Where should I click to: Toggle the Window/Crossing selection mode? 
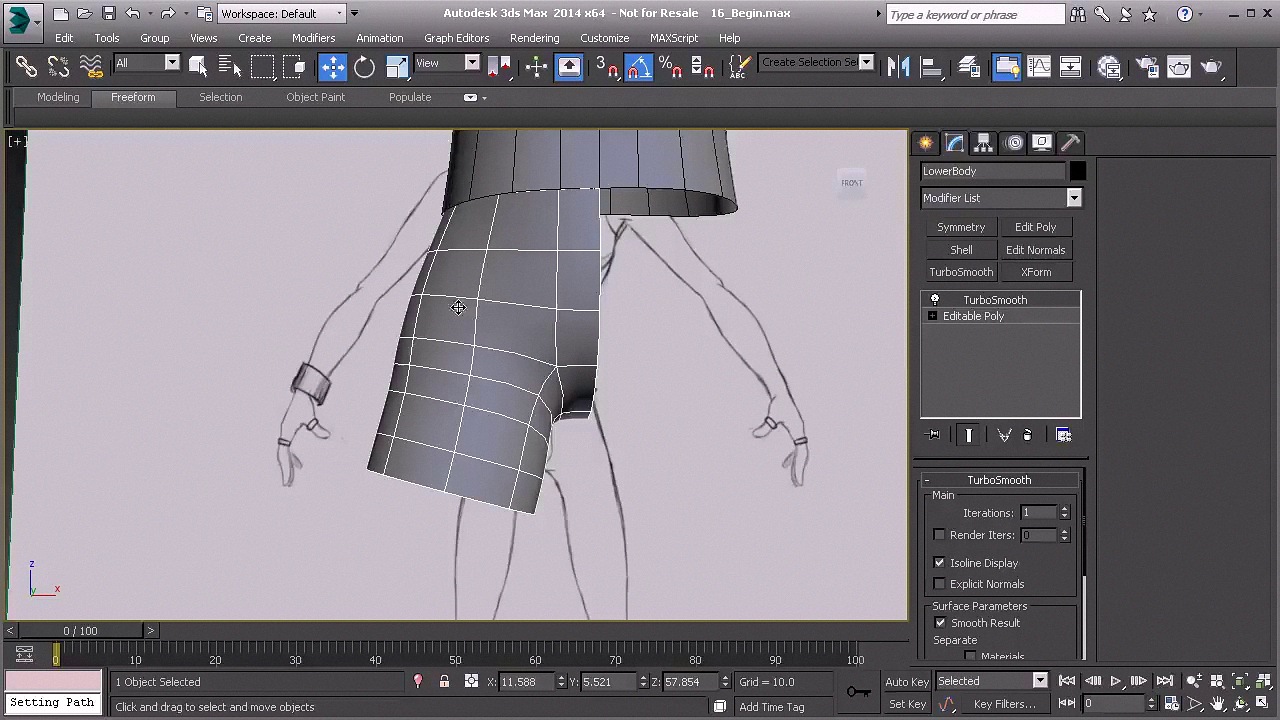pyautogui.click(x=294, y=67)
